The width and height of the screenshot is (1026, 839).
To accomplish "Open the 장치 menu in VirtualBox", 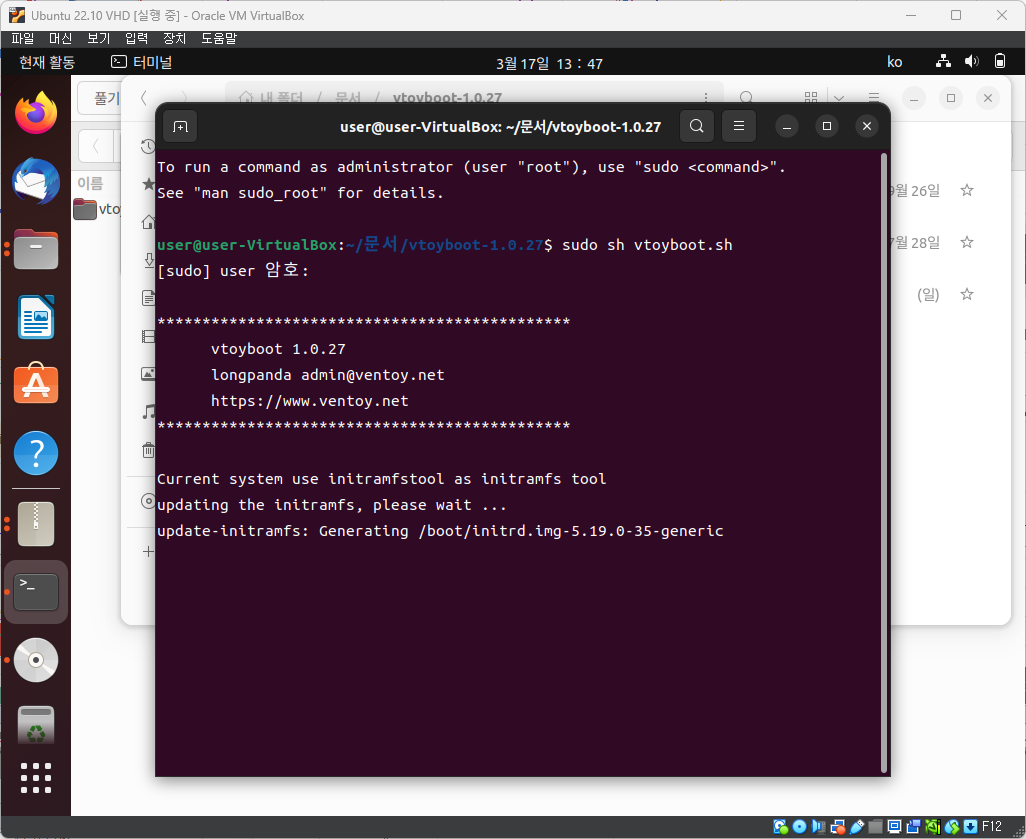I will pyautogui.click(x=174, y=39).
